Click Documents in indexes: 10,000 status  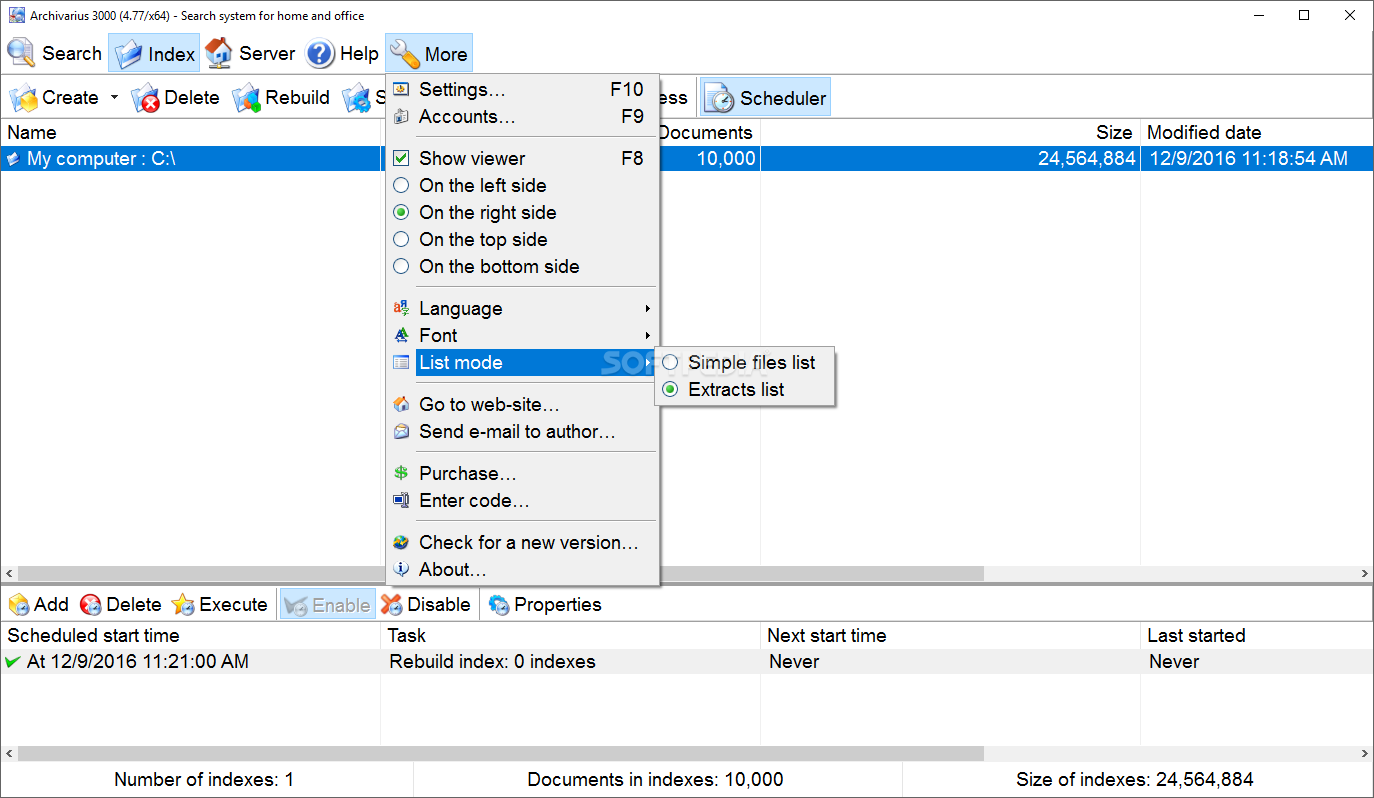point(655,779)
